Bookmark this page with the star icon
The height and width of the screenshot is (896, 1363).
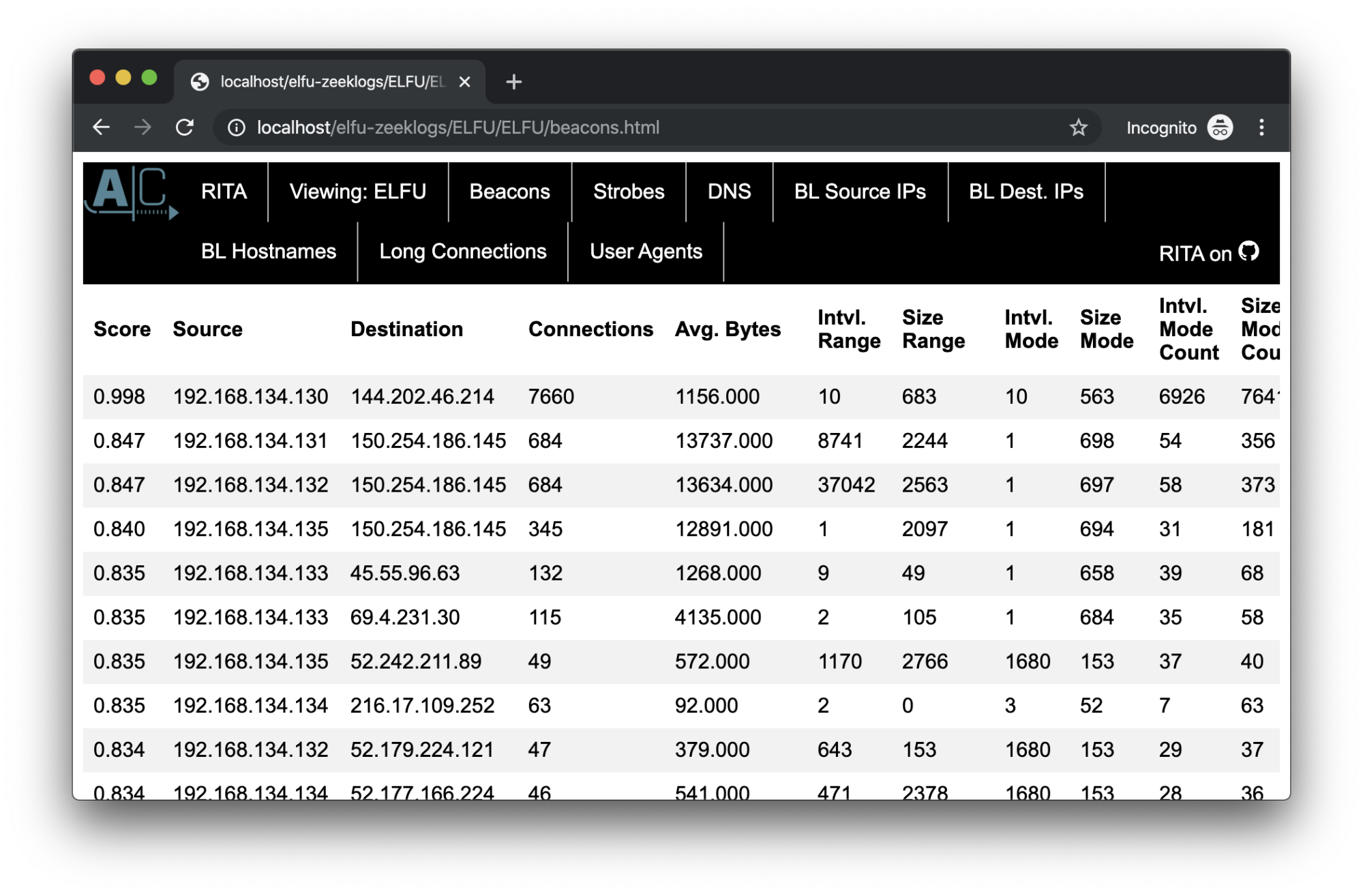coord(1078,128)
